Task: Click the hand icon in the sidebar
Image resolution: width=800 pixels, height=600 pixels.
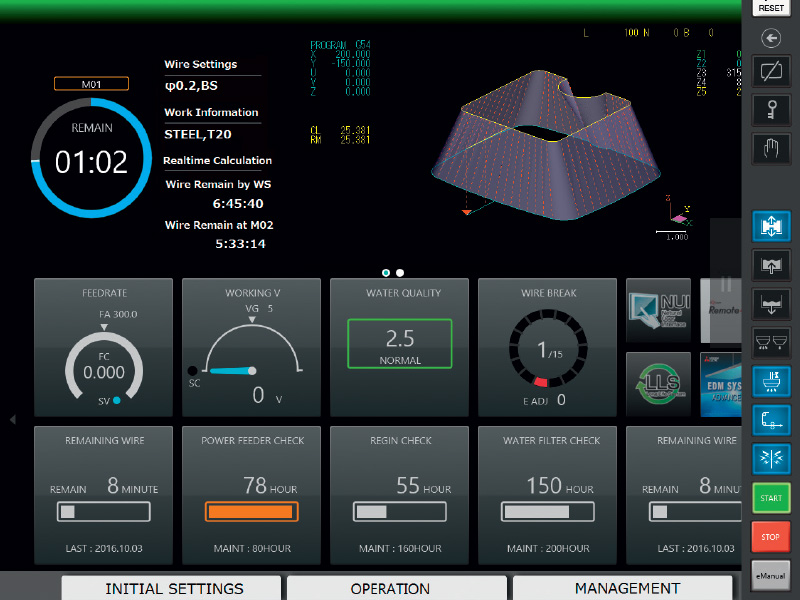Action: 771,148
